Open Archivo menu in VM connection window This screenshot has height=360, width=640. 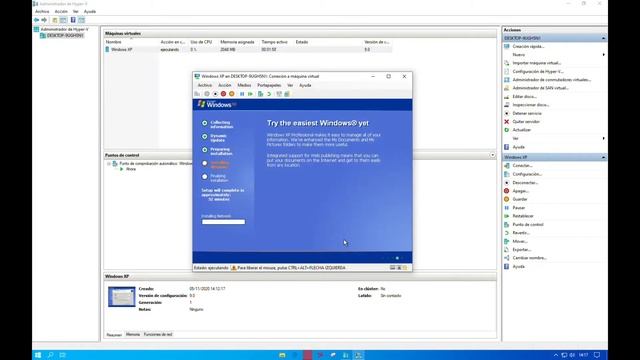[x=204, y=85]
